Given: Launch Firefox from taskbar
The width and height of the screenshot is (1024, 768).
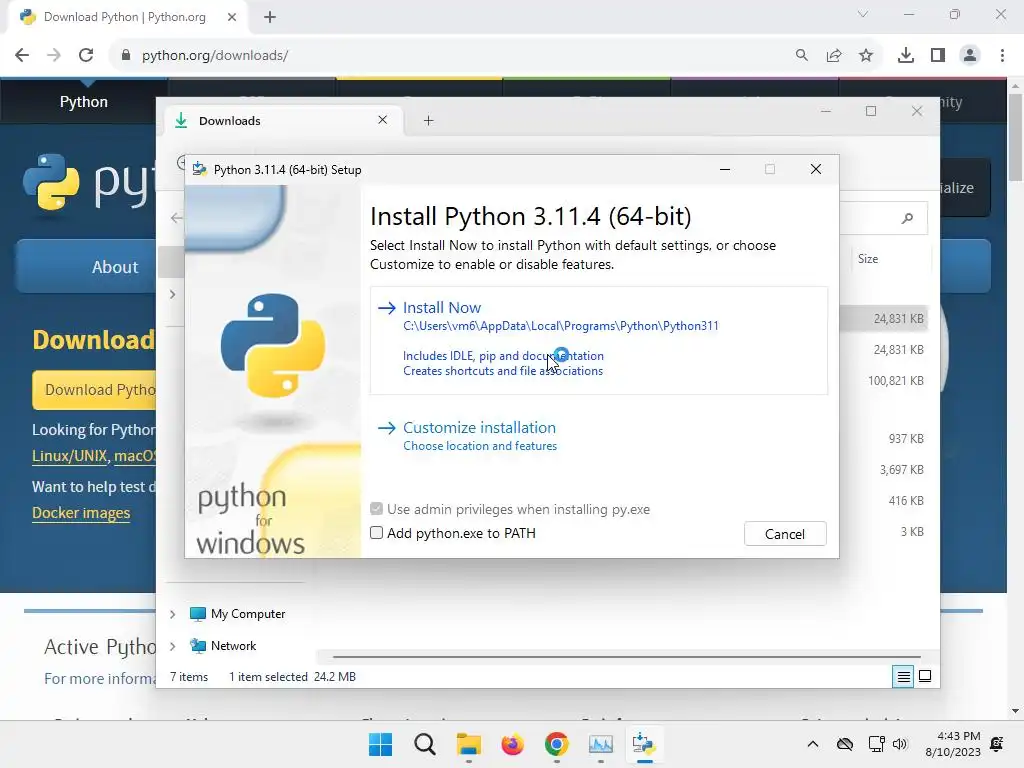Looking at the screenshot, I should pos(513,744).
